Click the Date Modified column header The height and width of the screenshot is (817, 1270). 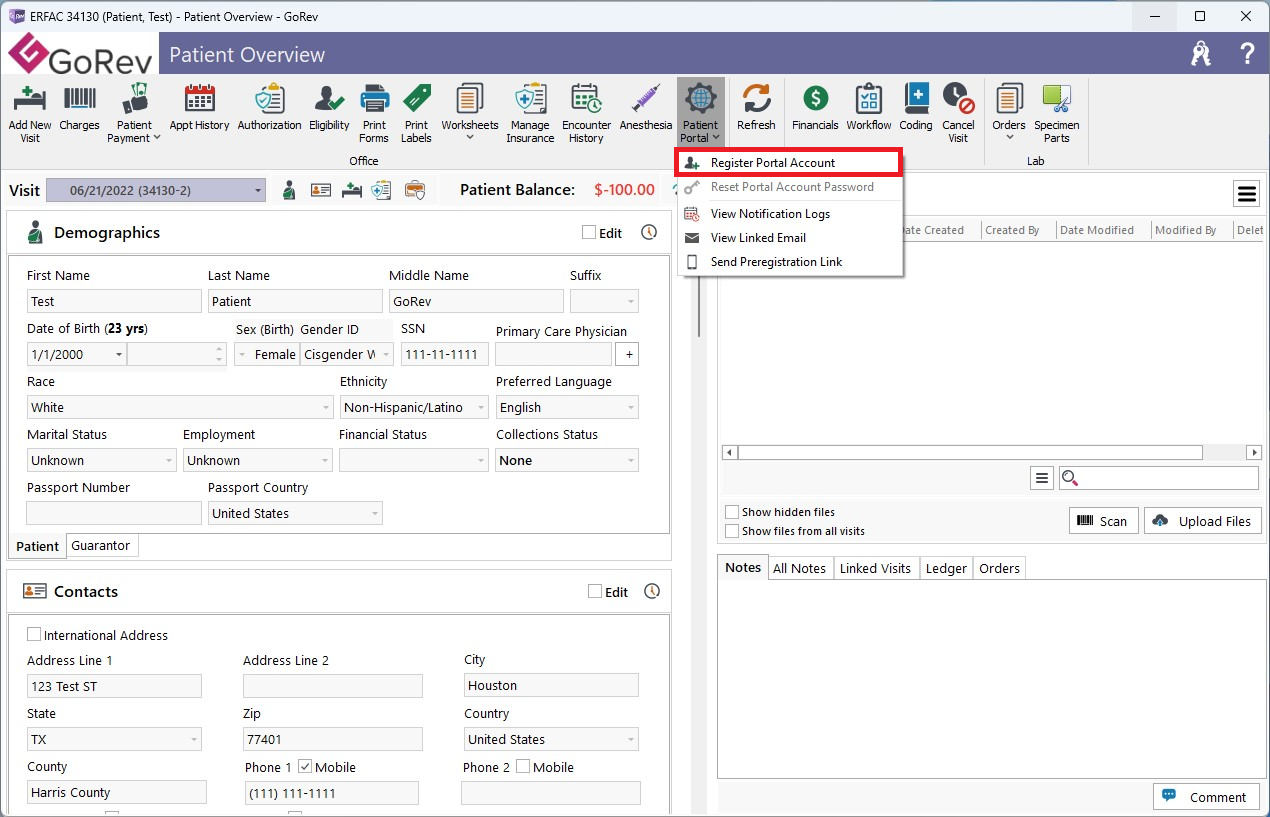tap(1102, 230)
